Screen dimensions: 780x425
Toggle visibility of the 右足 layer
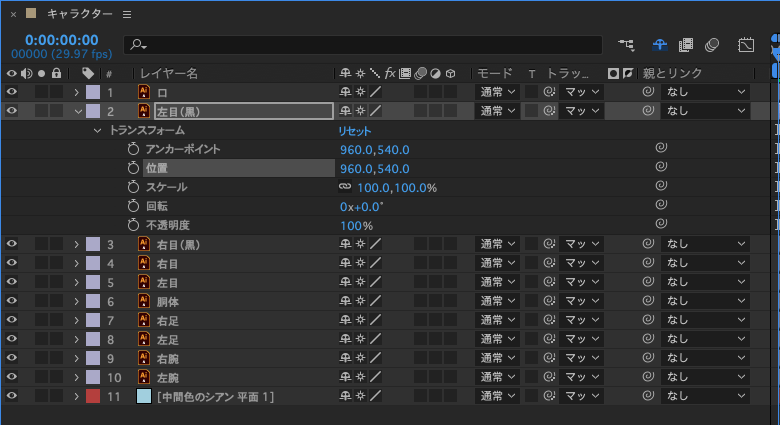click(12, 320)
